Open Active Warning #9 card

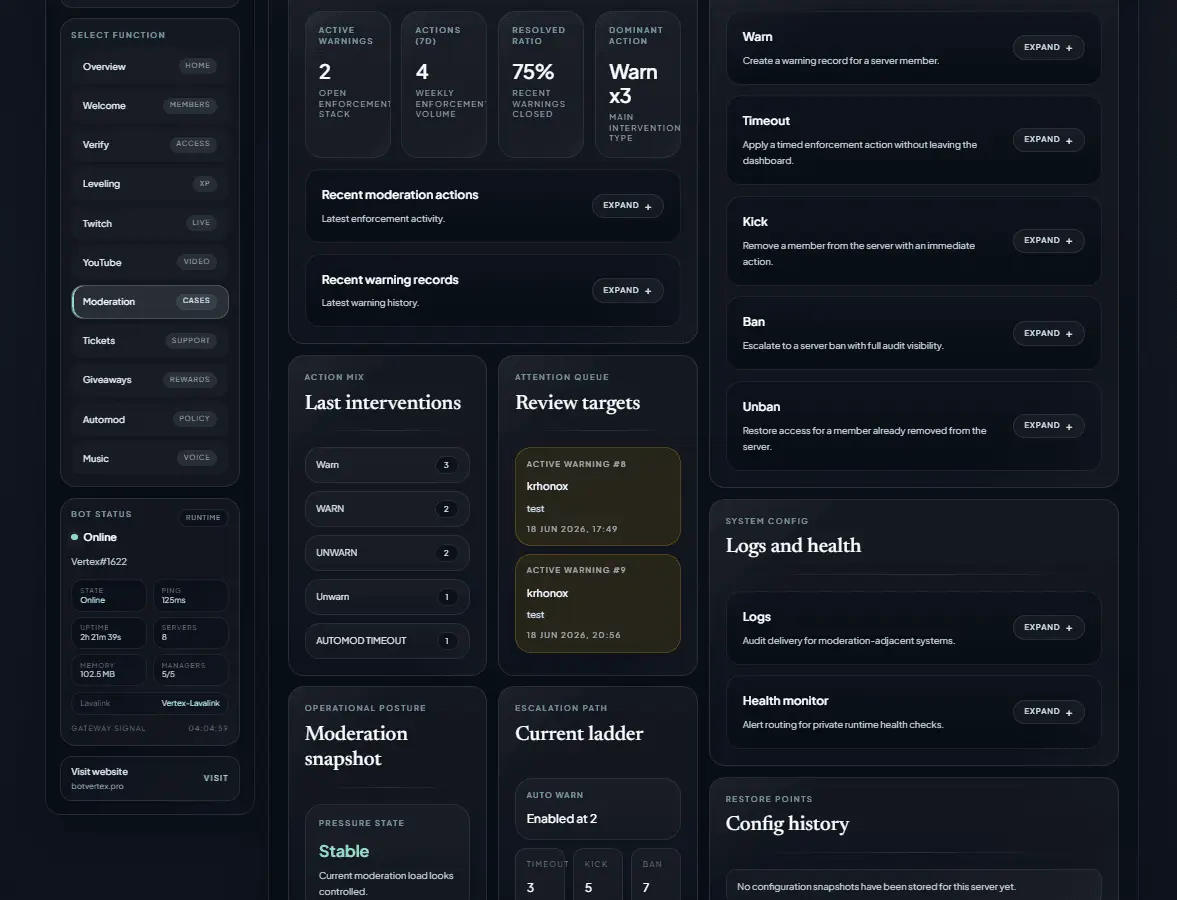pyautogui.click(x=598, y=603)
